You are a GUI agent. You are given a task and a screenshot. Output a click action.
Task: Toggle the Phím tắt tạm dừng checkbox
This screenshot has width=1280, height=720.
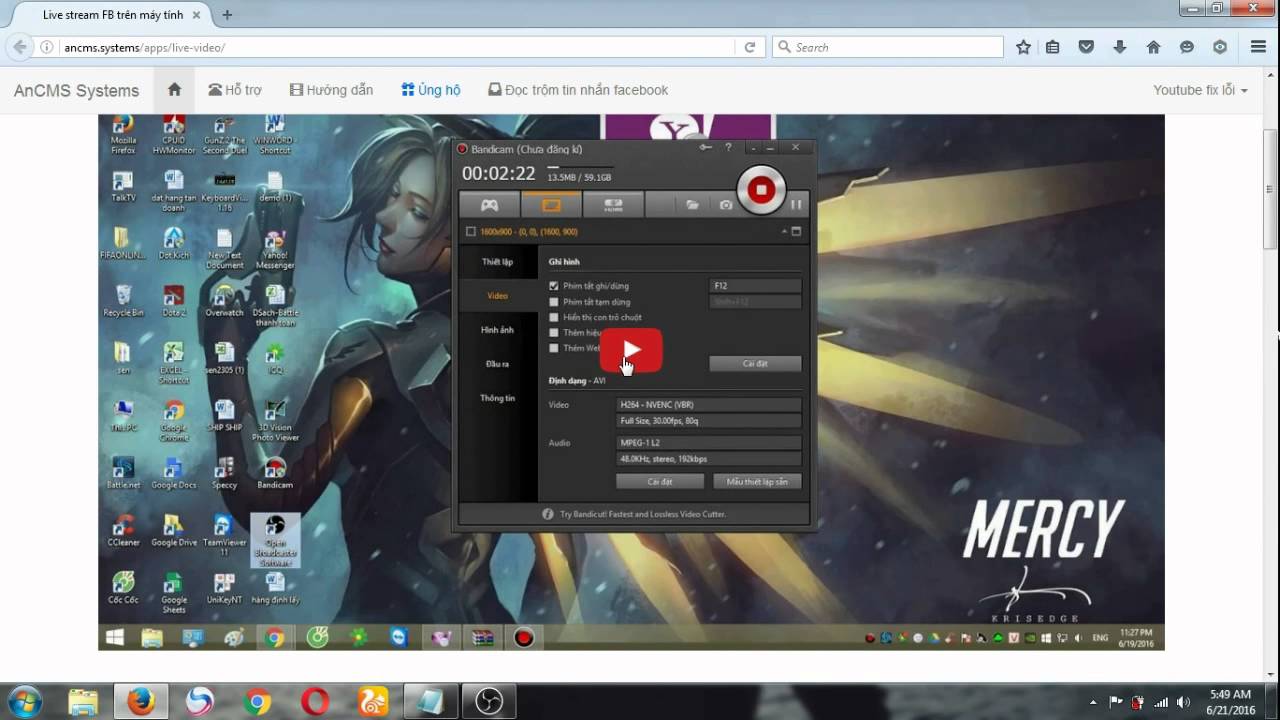point(554,302)
